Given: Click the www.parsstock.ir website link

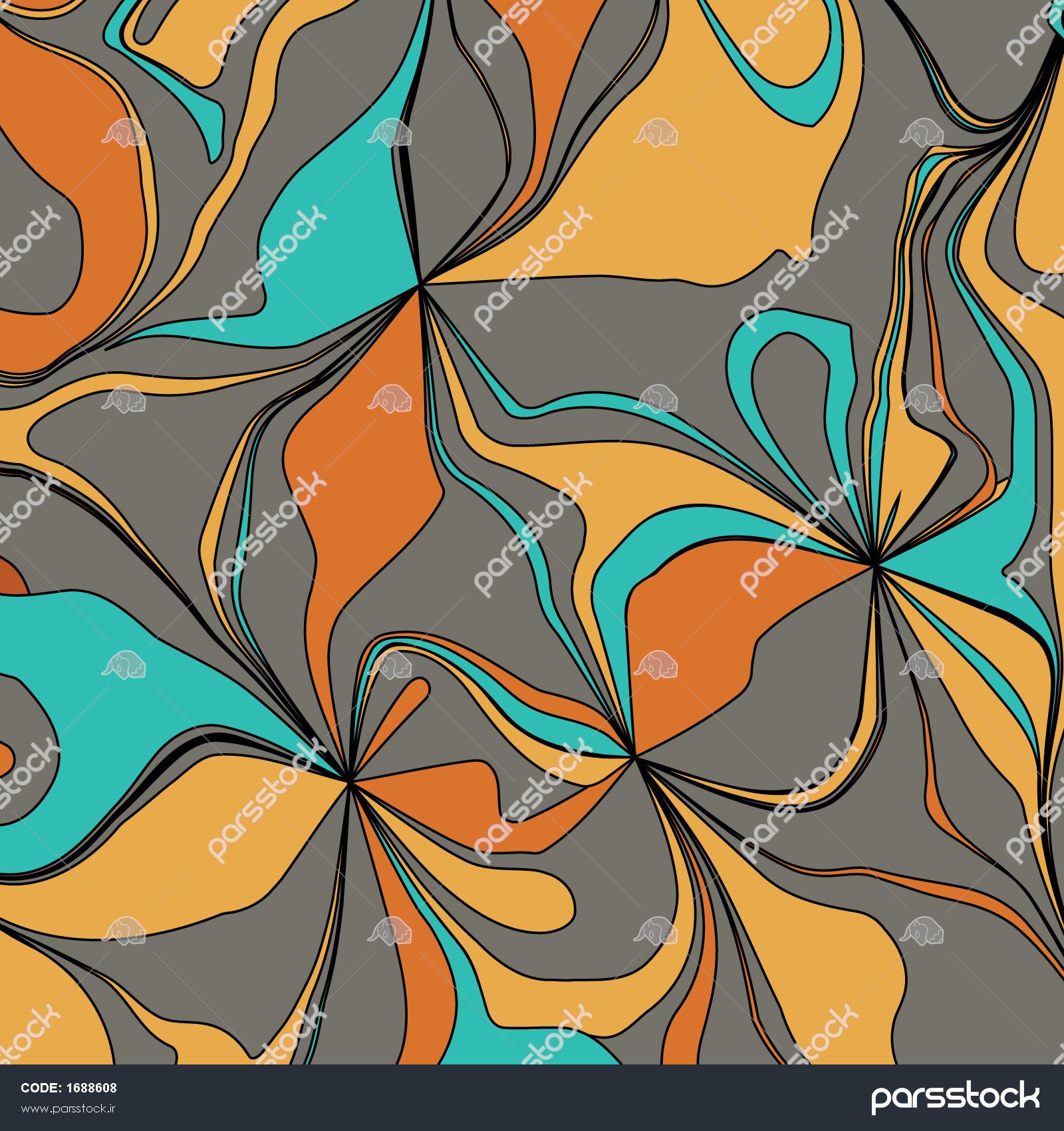Looking at the screenshot, I should 69,1110.
